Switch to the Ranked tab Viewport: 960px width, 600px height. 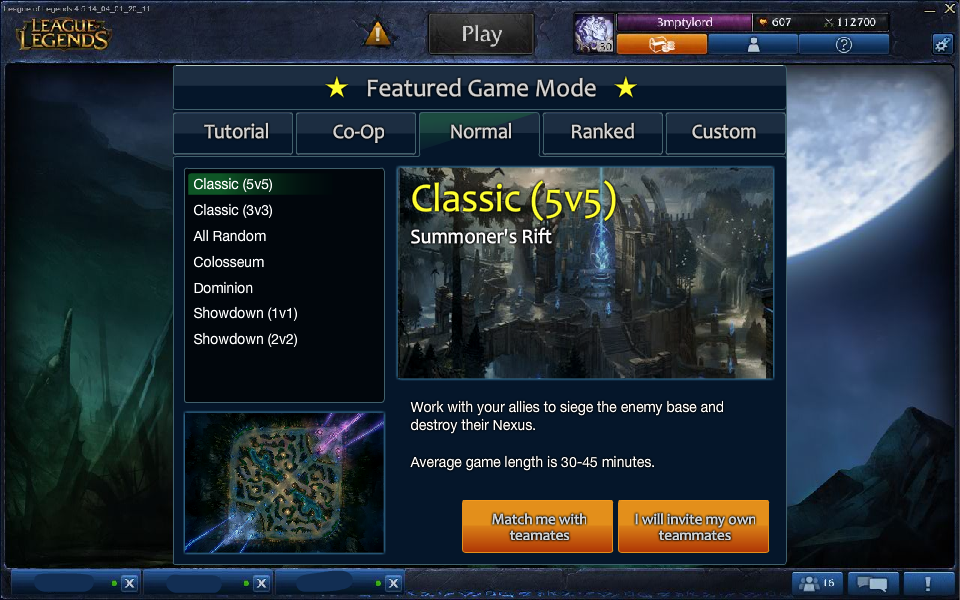pyautogui.click(x=602, y=132)
